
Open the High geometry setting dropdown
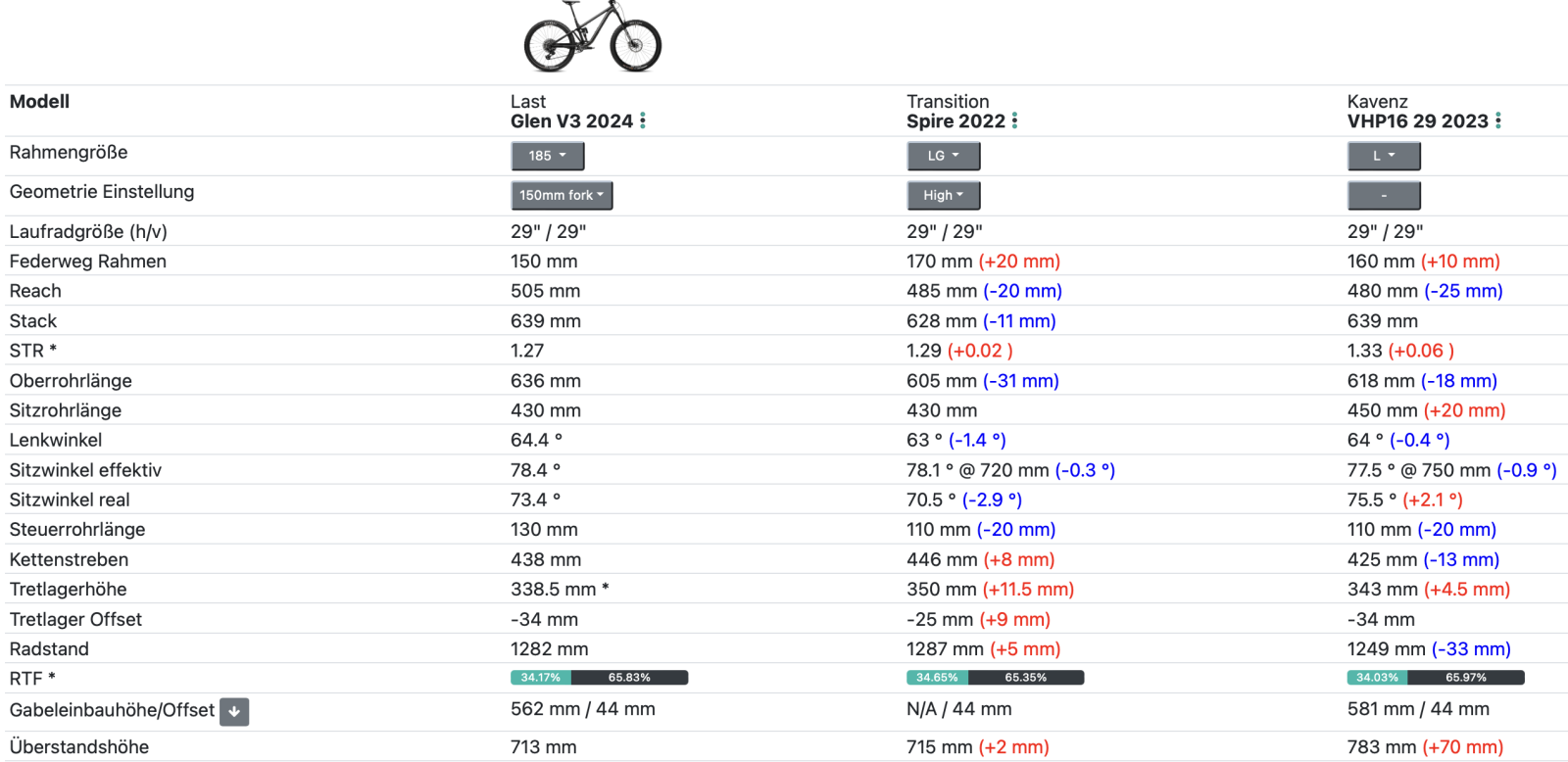point(943,195)
